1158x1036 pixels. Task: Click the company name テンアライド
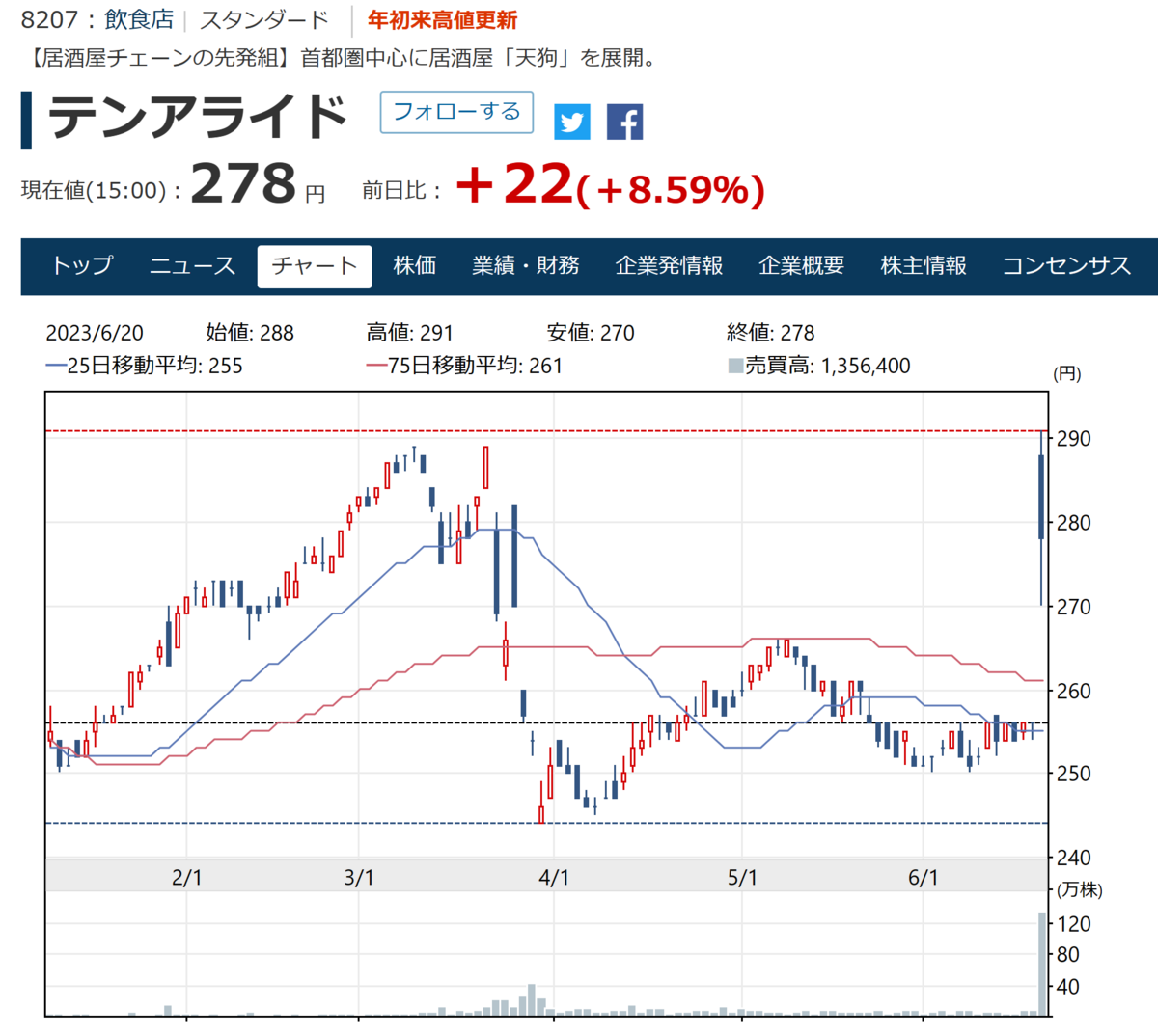(198, 116)
